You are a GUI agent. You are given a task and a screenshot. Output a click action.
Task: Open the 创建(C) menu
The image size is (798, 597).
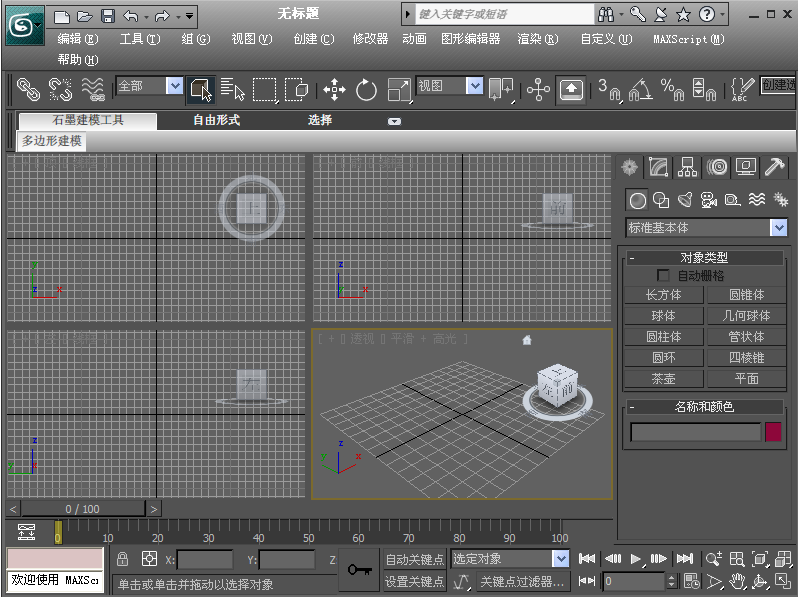point(314,39)
